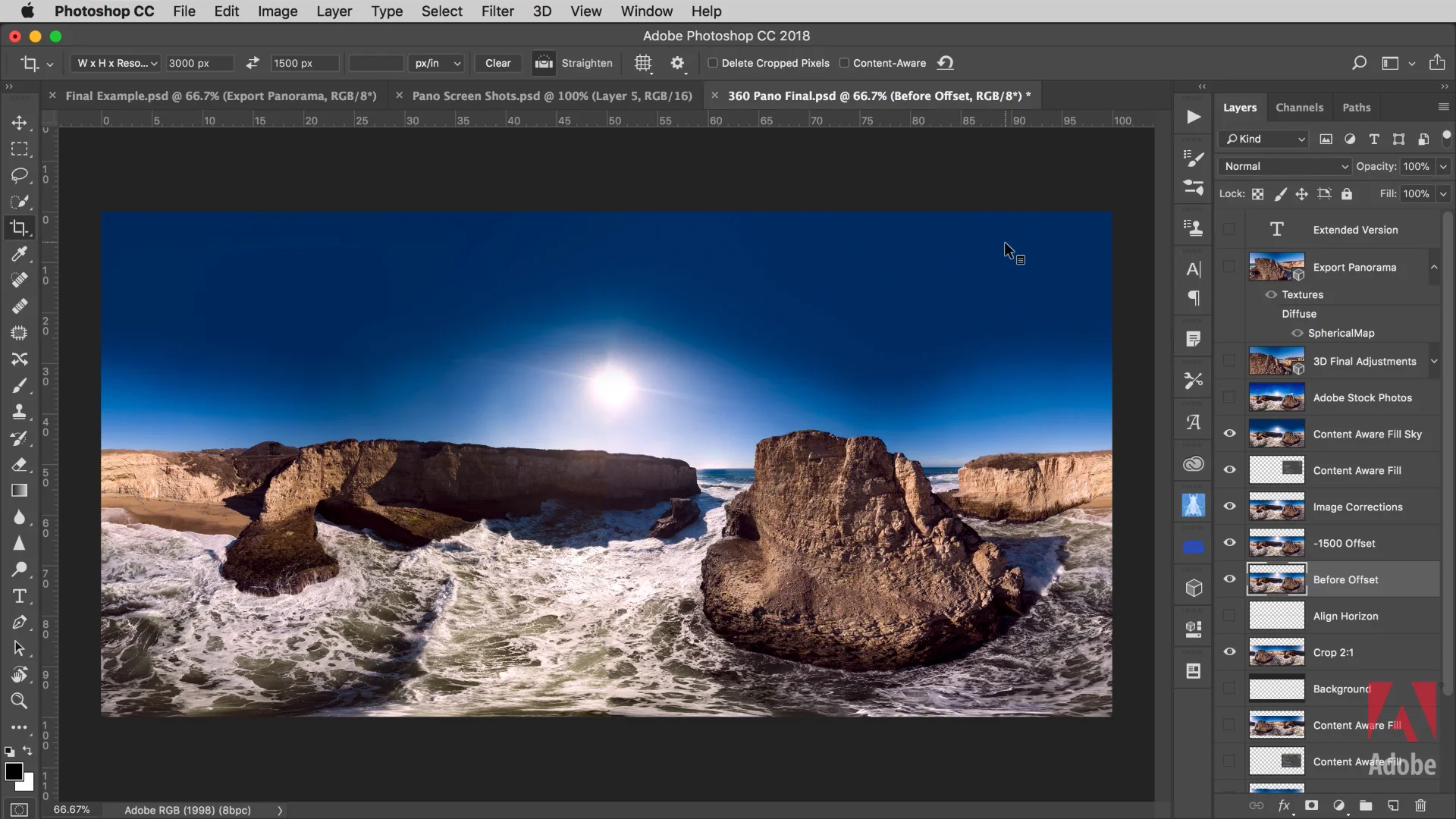The image size is (1456, 819).
Task: Open the Normal blend mode dropdown
Action: point(1285,166)
